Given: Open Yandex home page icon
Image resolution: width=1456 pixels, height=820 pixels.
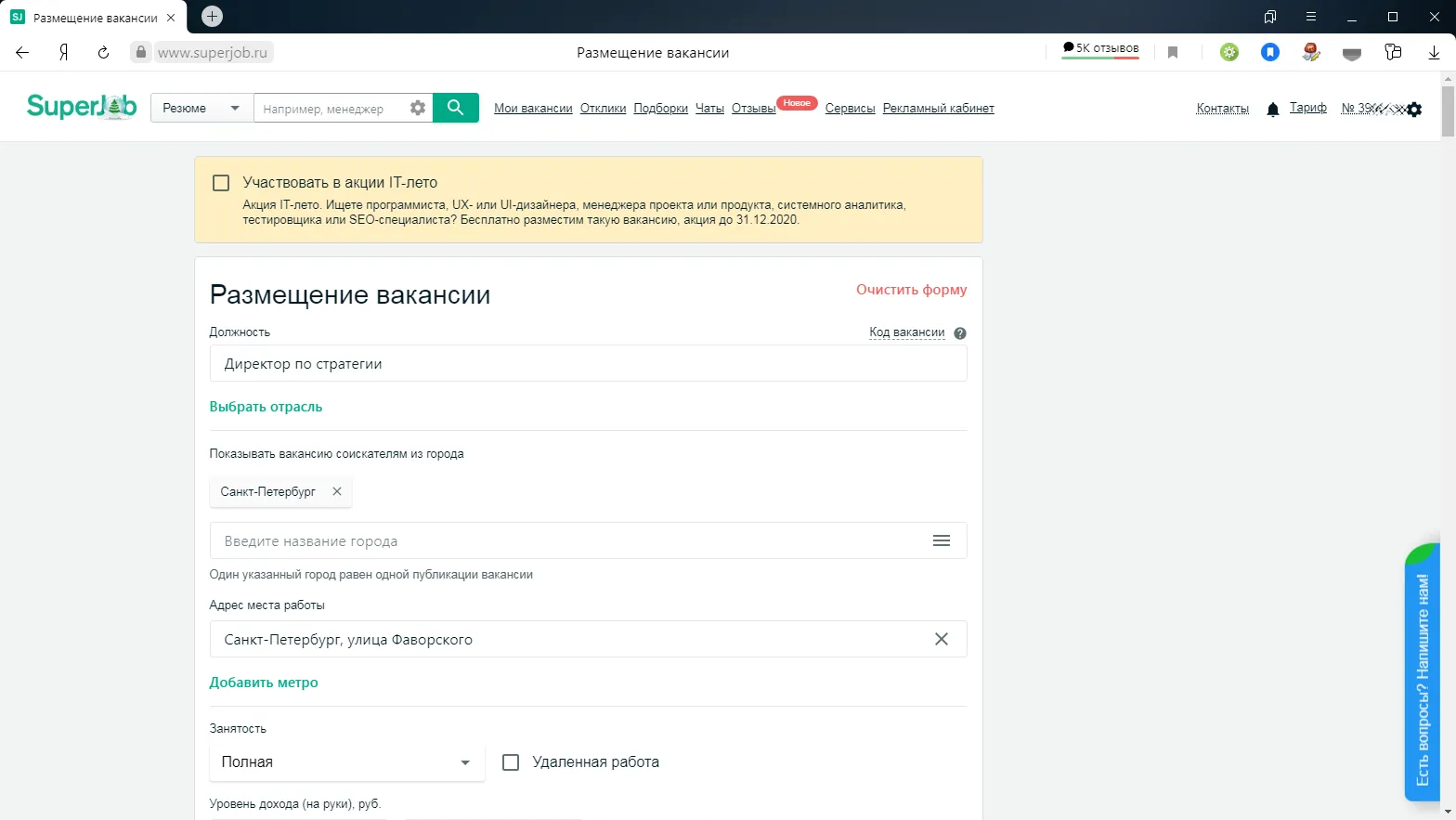Looking at the screenshot, I should click(x=63, y=53).
